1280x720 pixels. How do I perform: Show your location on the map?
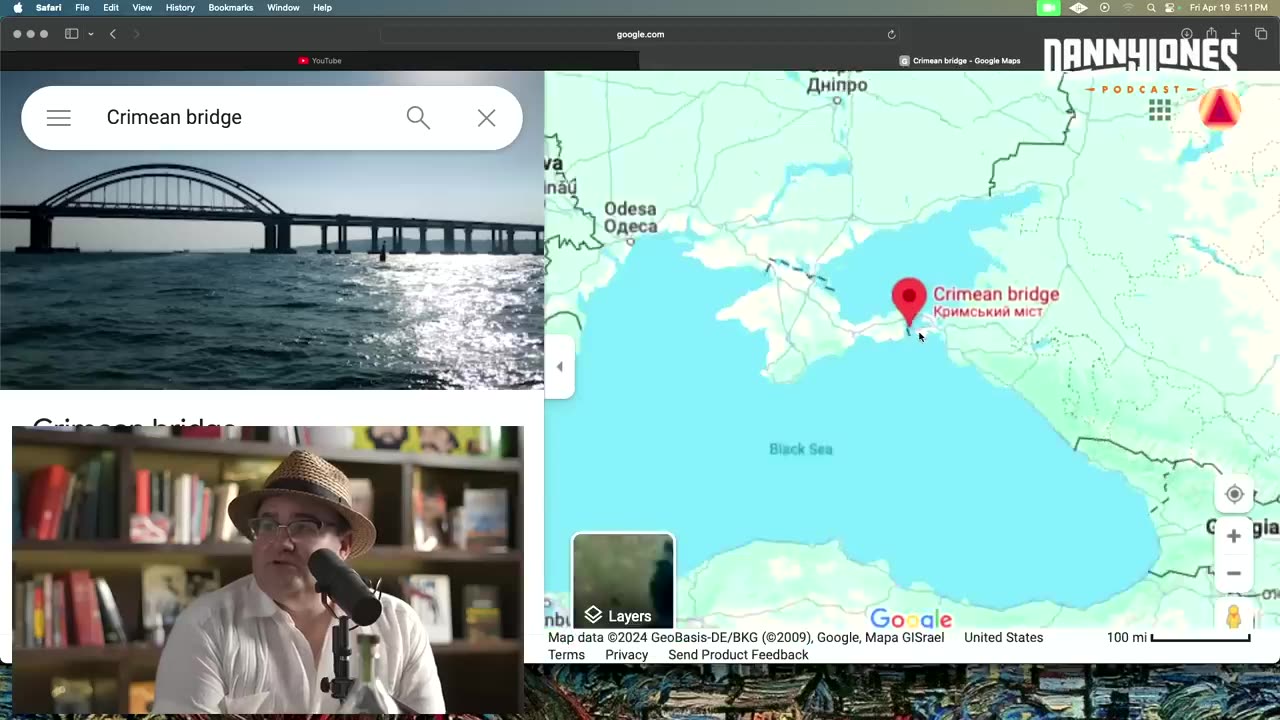[1234, 495]
